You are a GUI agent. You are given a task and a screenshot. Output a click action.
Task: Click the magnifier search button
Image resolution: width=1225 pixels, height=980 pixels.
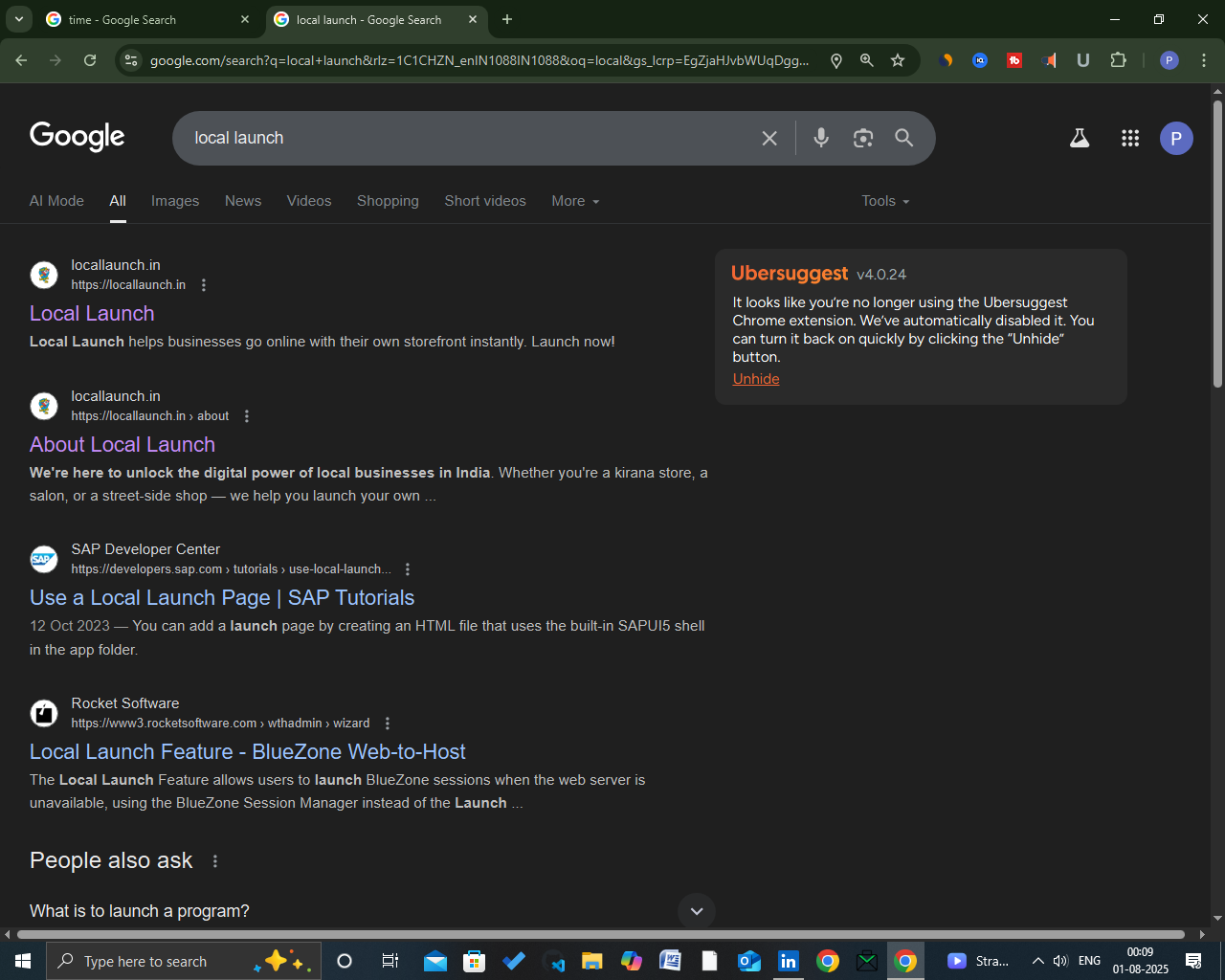click(x=904, y=138)
